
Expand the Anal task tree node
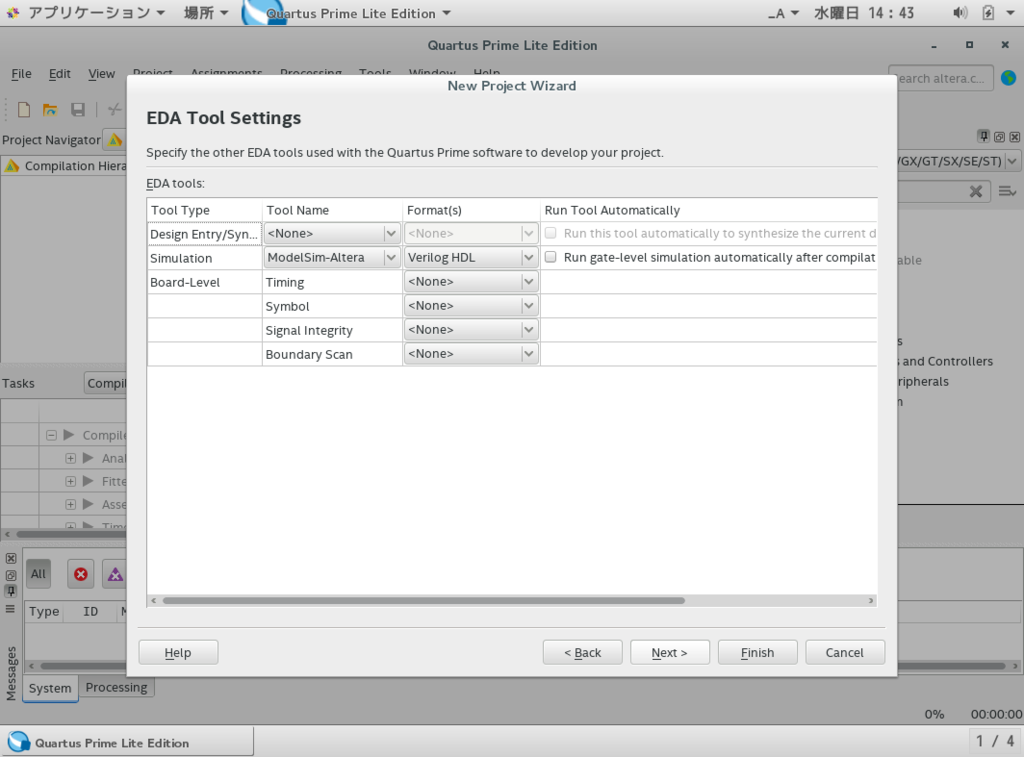click(x=71, y=459)
